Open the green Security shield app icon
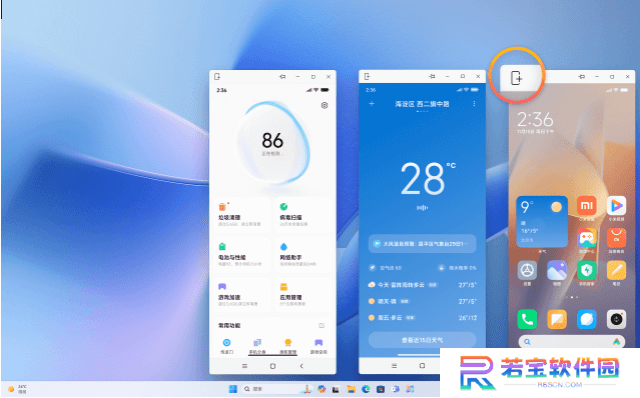640x398 pixels. (x=587, y=270)
